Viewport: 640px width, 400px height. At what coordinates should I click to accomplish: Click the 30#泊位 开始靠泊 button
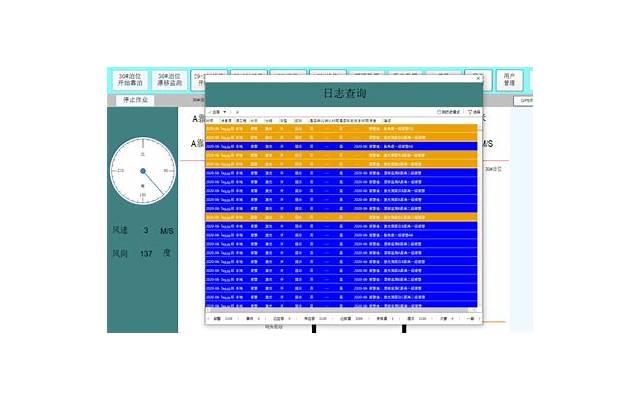(127, 80)
